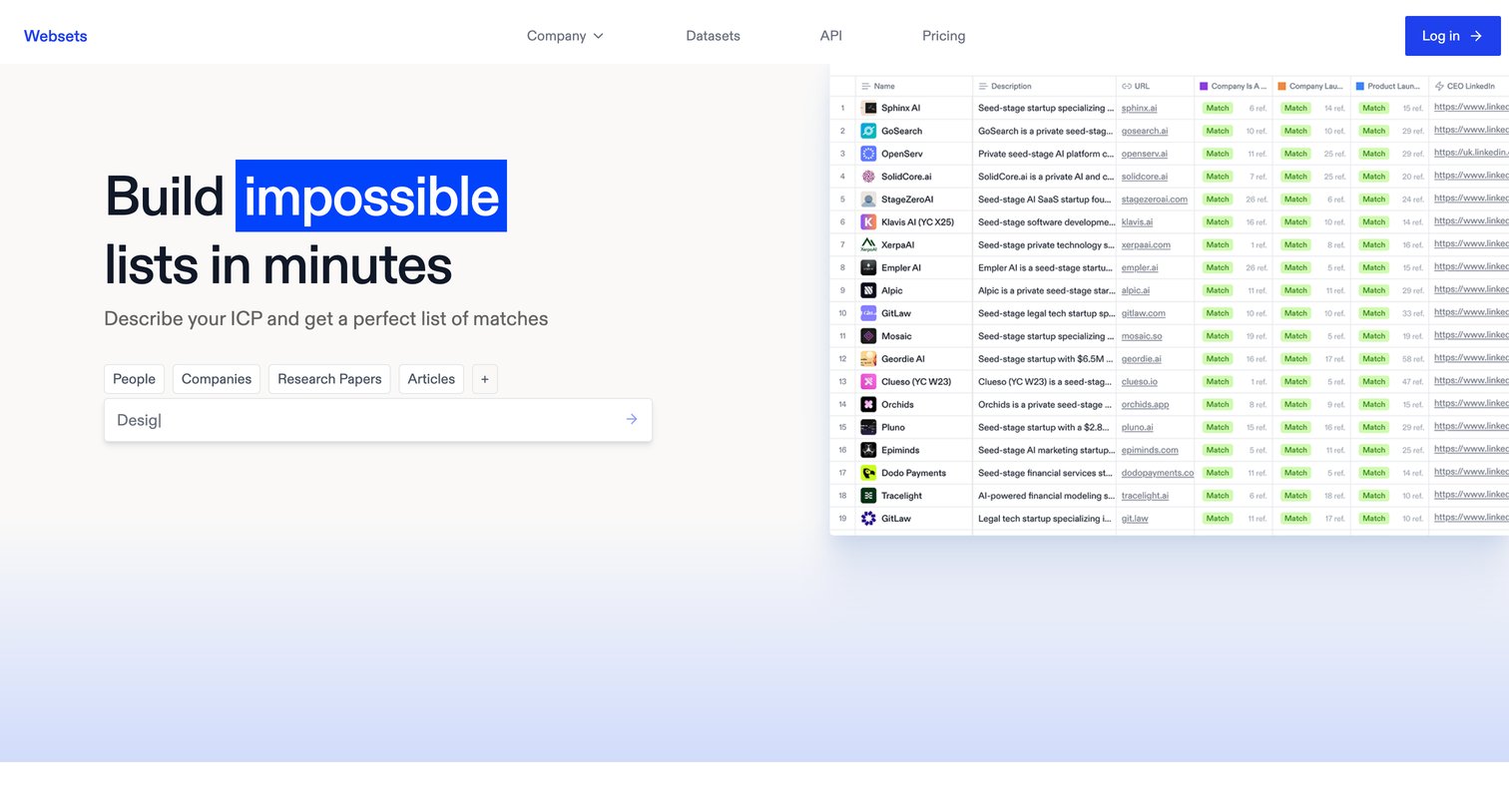Open the gosearch.ai URL link
Viewport: 1509px width, 812px height.
pyautogui.click(x=1144, y=131)
